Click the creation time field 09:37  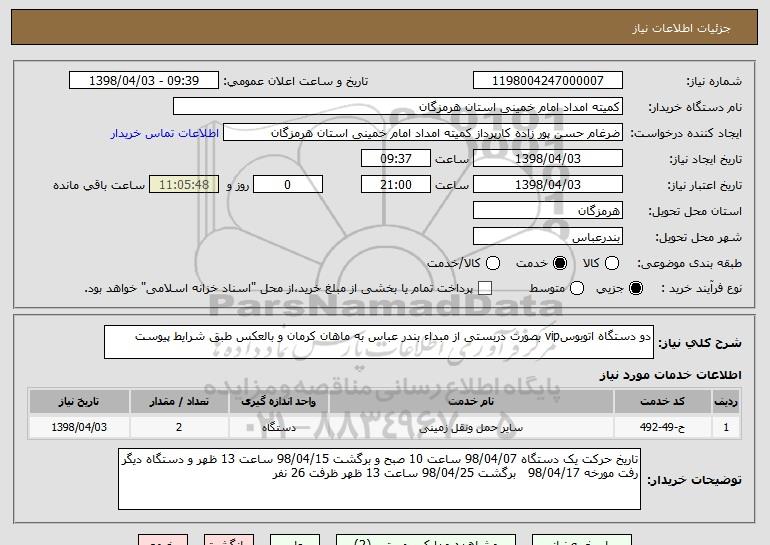(396, 159)
